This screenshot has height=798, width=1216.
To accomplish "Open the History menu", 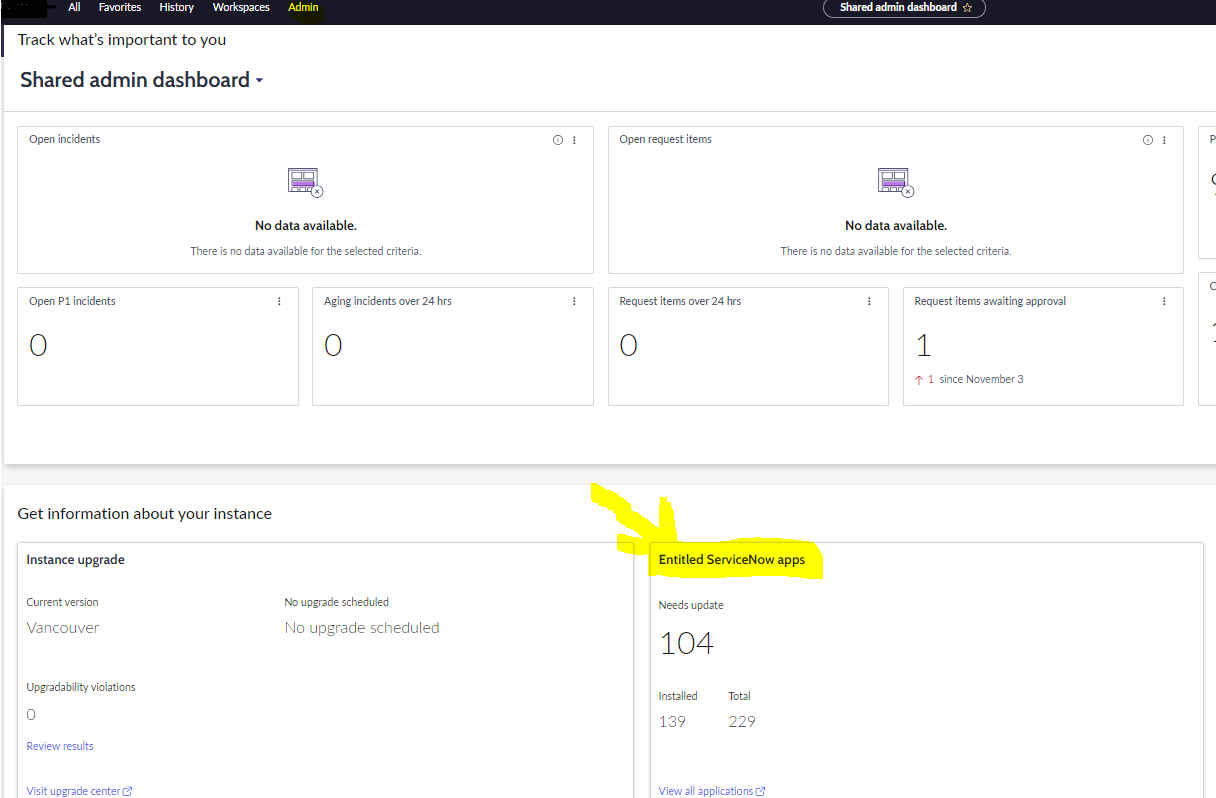I will click(x=177, y=7).
